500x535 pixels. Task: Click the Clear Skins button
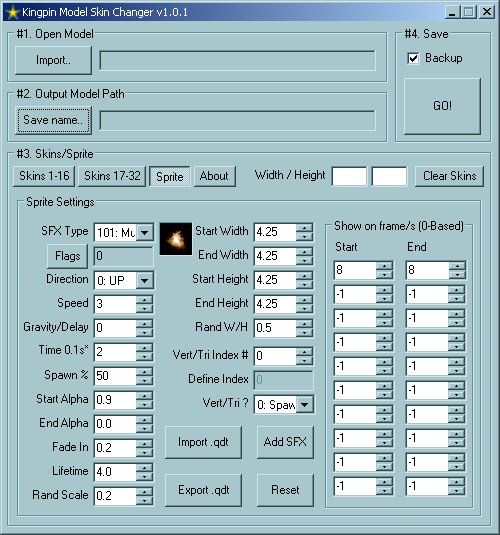click(449, 176)
